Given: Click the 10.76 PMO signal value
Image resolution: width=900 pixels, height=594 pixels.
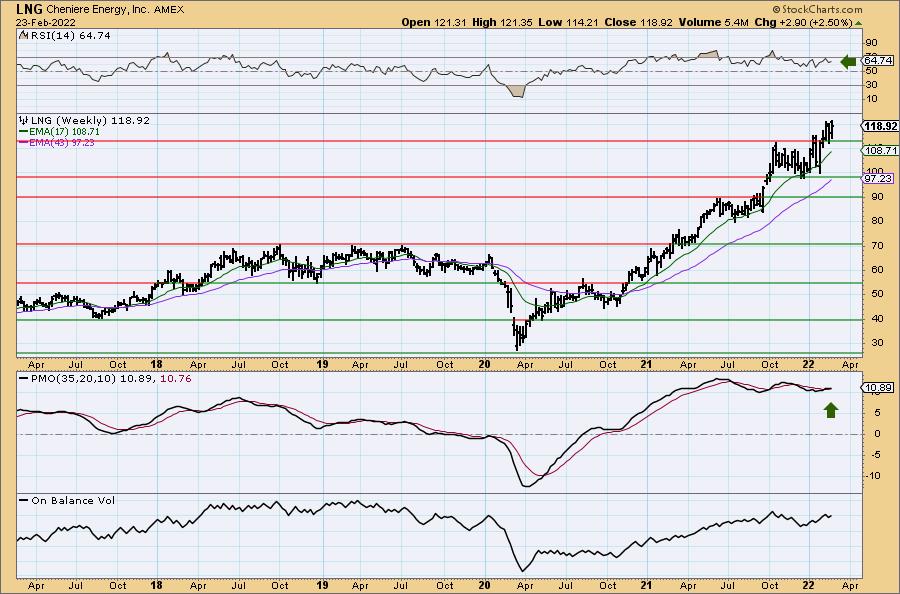Looking at the screenshot, I should (x=176, y=379).
